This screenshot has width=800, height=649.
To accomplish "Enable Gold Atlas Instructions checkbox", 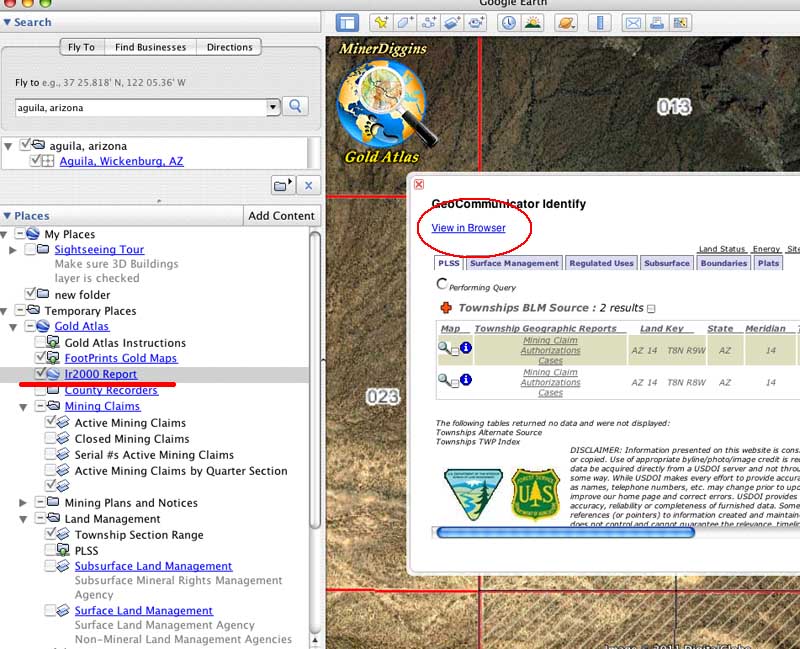I will 40,342.
